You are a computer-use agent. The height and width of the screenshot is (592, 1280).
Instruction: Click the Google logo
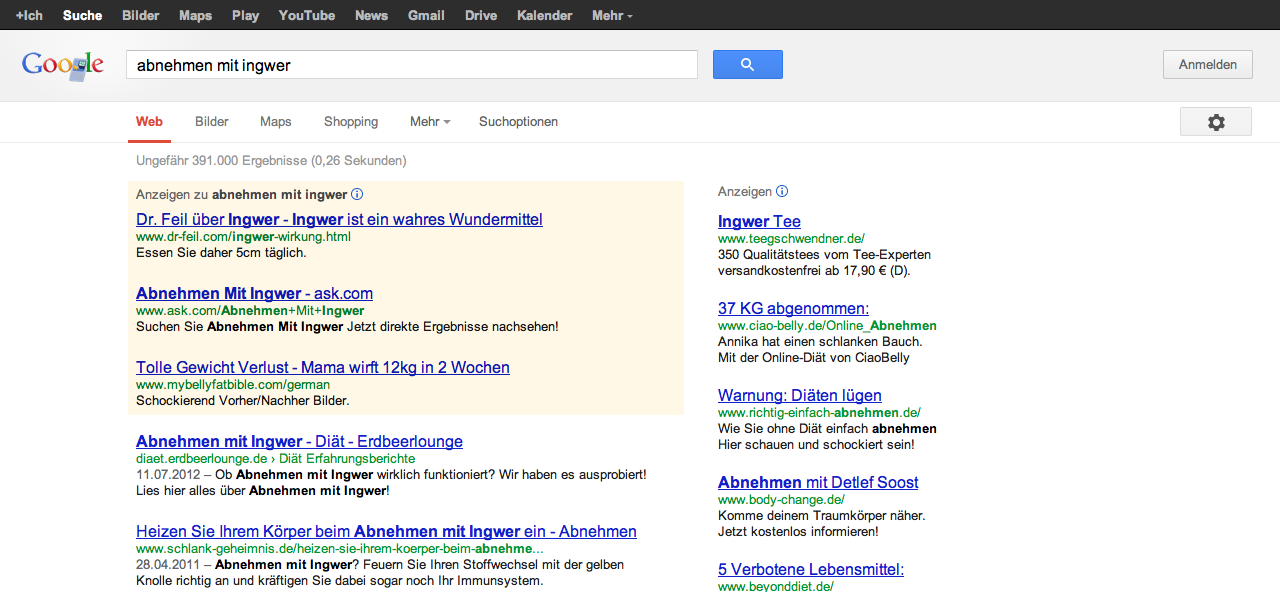pyautogui.click(x=63, y=65)
